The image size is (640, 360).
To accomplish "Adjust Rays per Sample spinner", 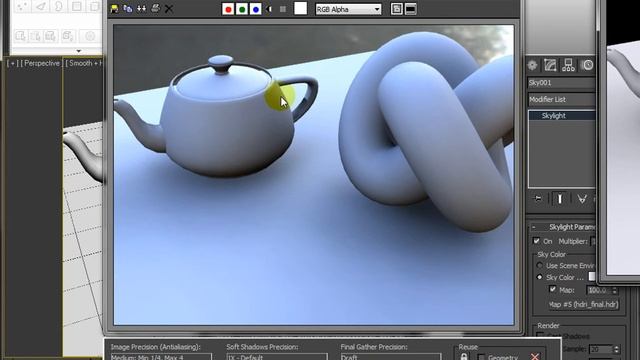I will (x=616, y=350).
